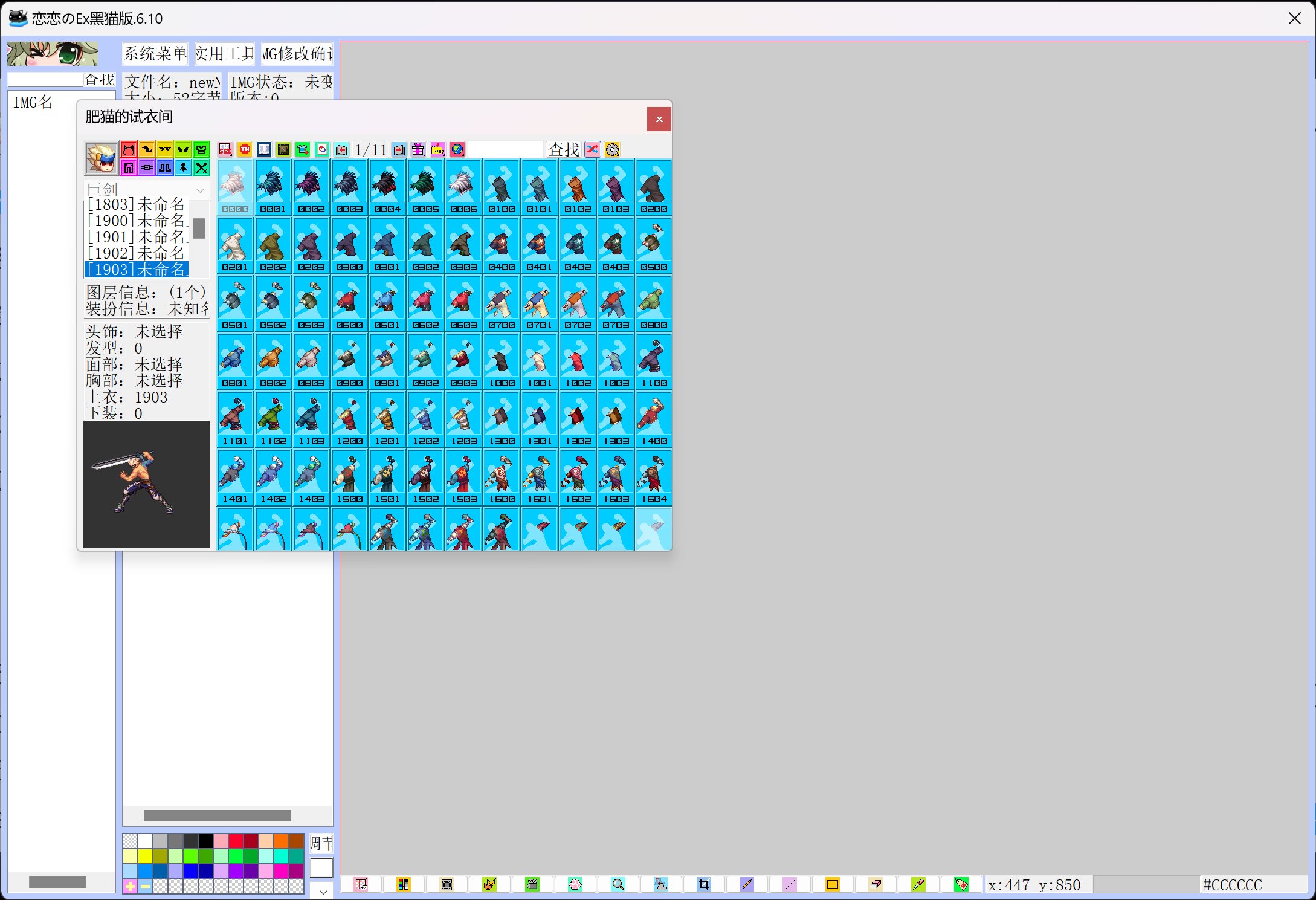This screenshot has width=1316, height=900.
Task: Pick costume thumbnail 1100
Action: [x=654, y=361]
